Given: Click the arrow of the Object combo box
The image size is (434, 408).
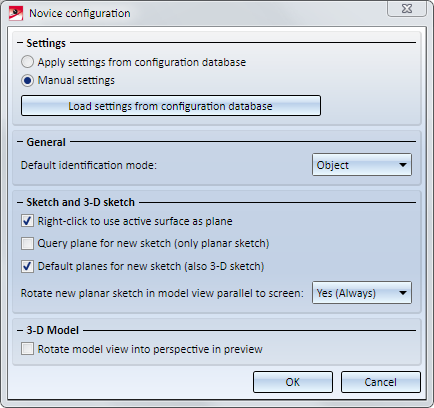Looking at the screenshot, I should [x=403, y=165].
